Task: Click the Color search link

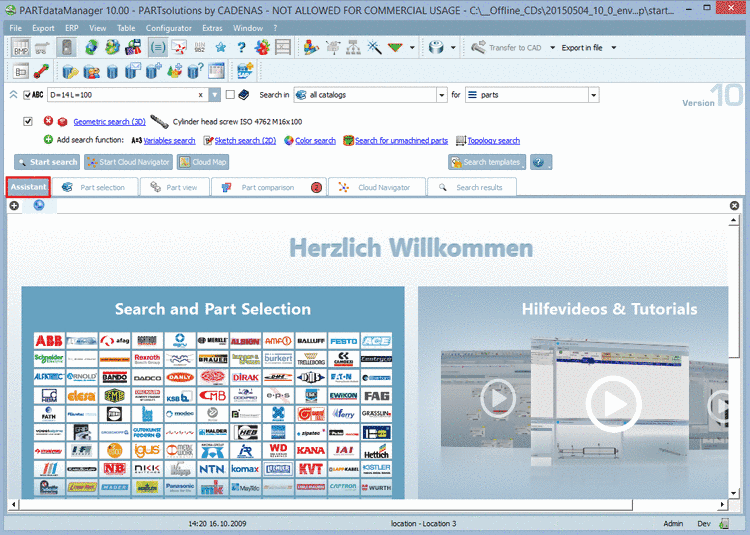Action: 315,141
